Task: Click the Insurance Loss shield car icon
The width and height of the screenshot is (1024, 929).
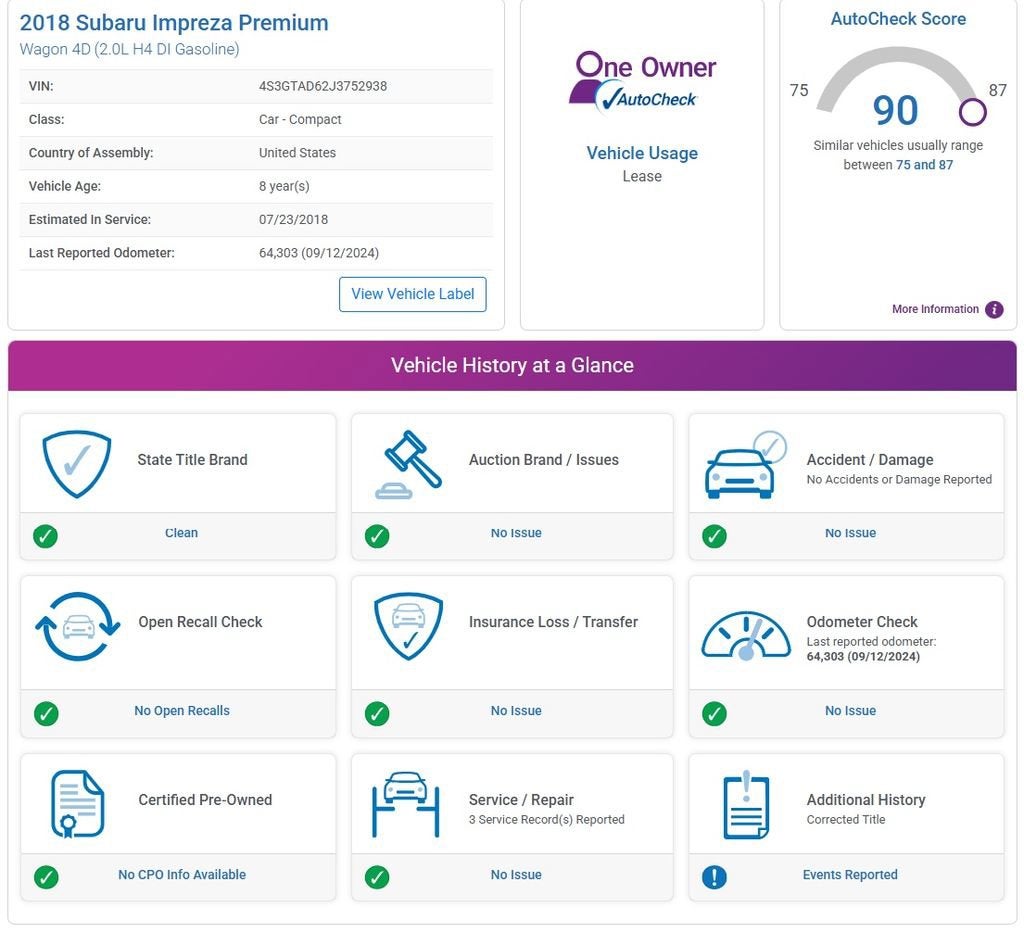Action: click(x=408, y=626)
